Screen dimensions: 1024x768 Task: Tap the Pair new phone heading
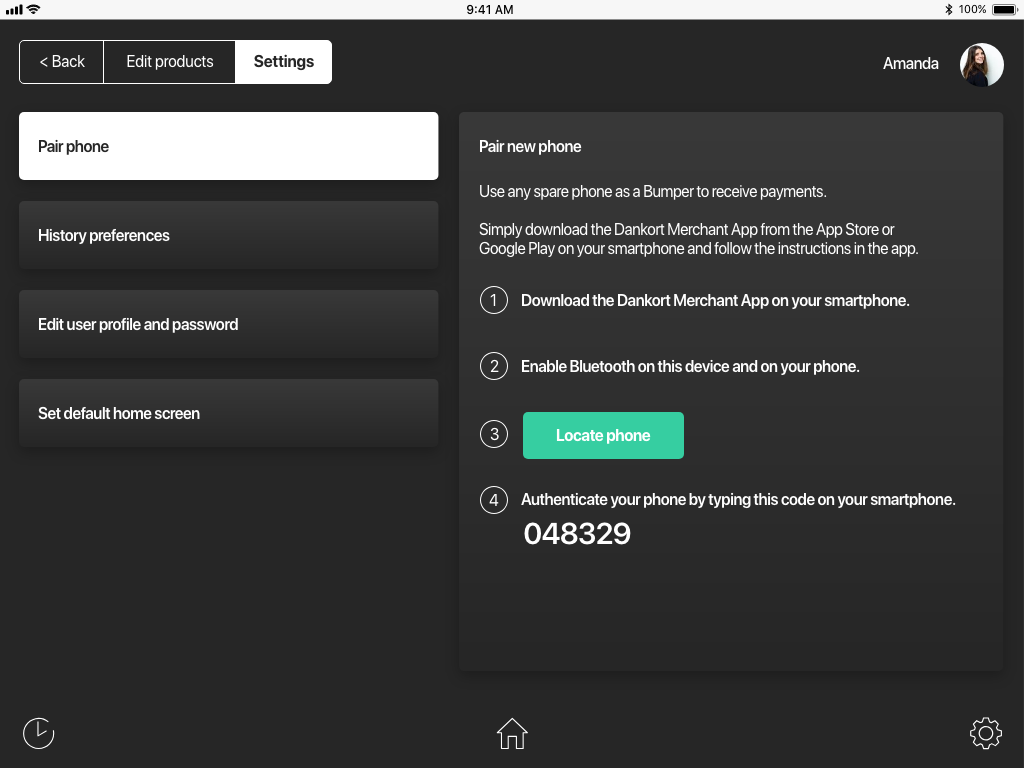[530, 146]
